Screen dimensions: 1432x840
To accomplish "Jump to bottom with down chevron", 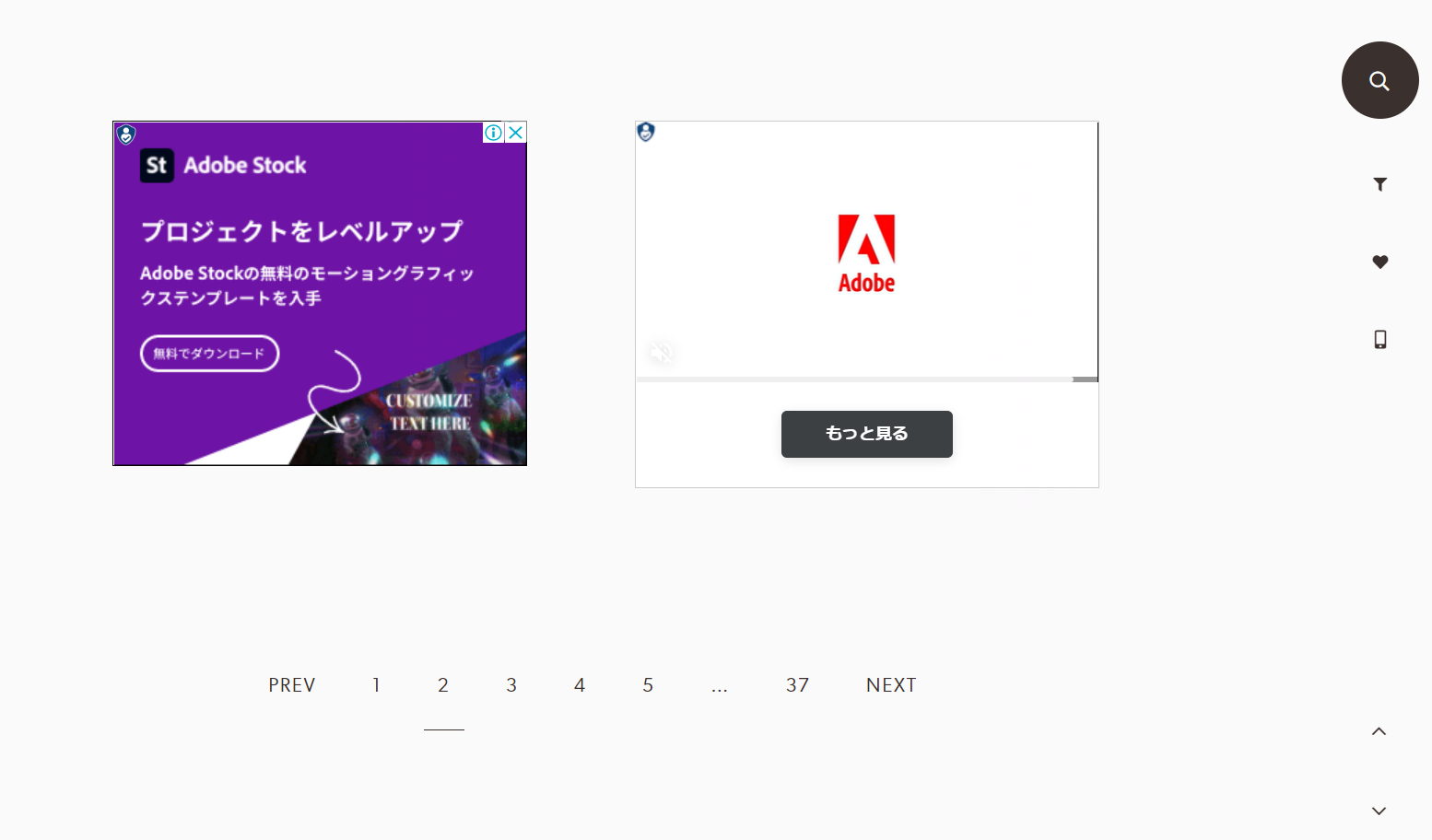I will (x=1379, y=811).
